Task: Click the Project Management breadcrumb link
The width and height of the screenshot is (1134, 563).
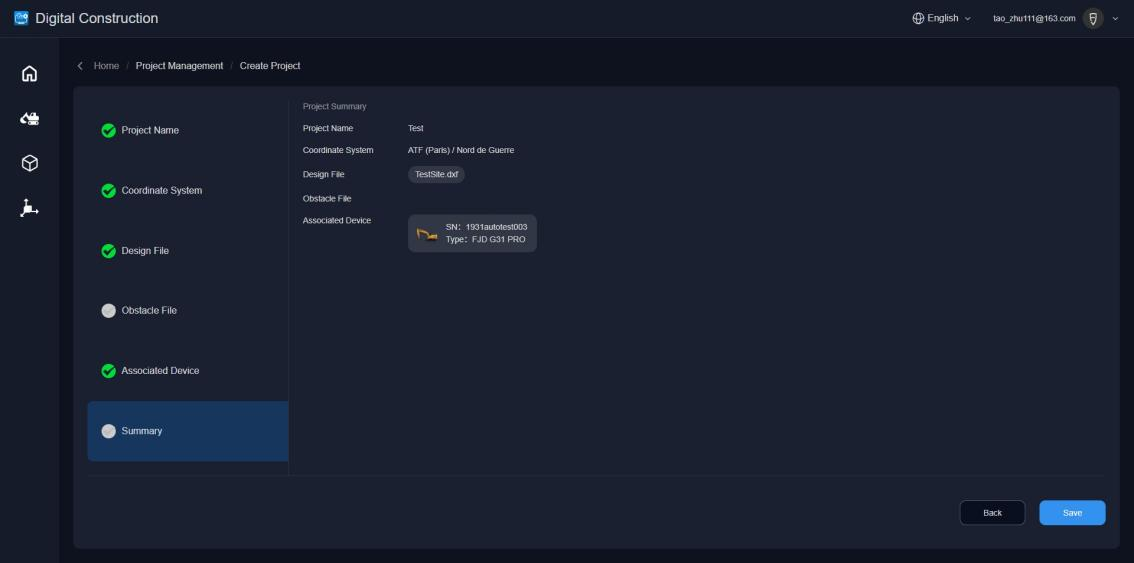Action: 179,66
